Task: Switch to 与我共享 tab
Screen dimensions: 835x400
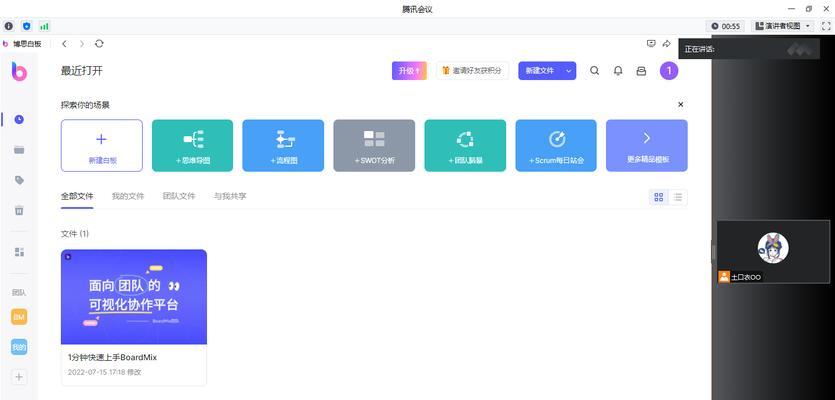Action: point(230,196)
